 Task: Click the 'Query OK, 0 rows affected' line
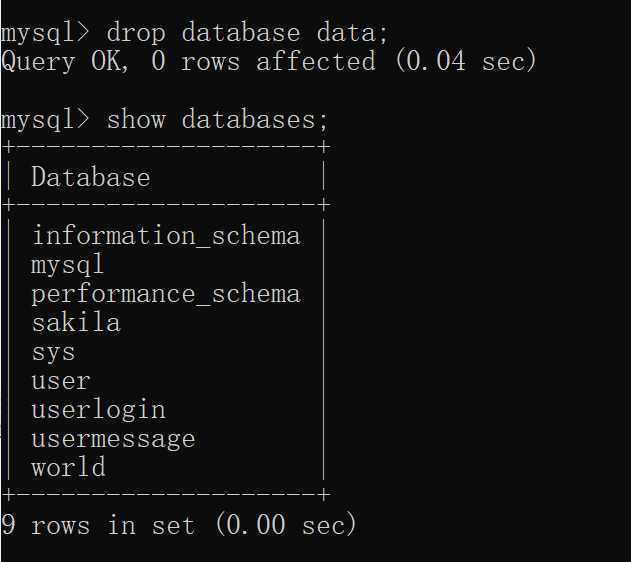(x=268, y=62)
